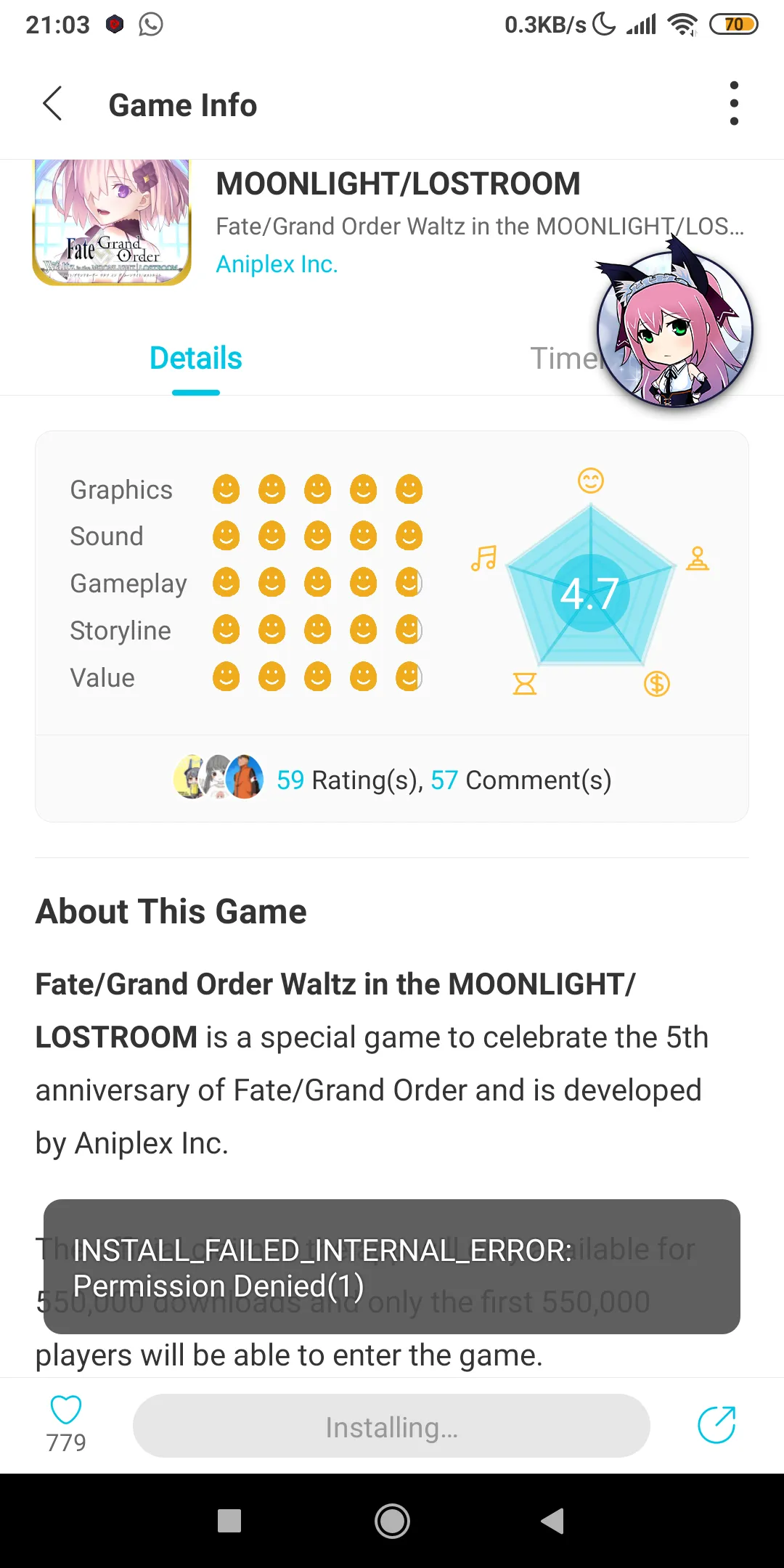This screenshot has width=784, height=1568.
Task: Open the 57 Comment(s) link
Action: [520, 780]
